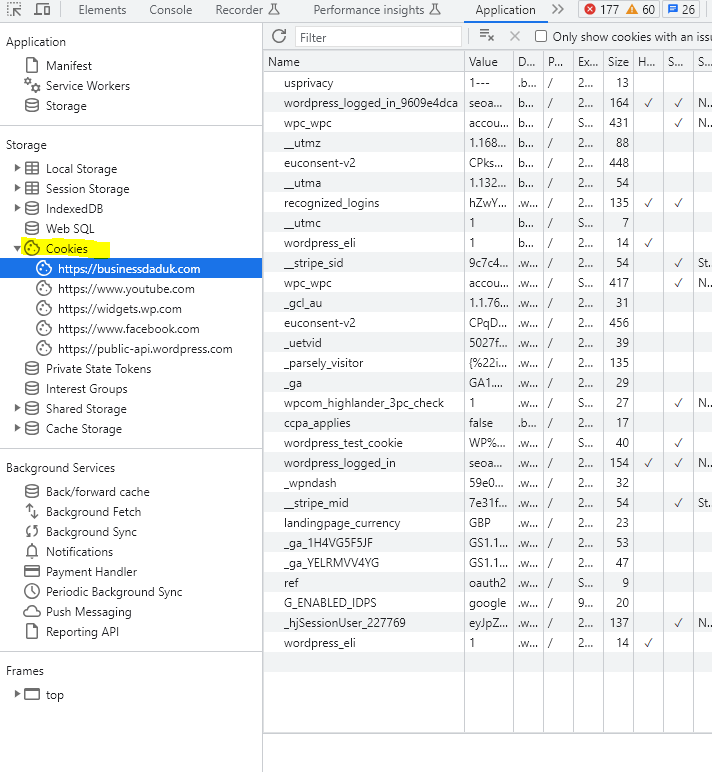Show more DevTools tabs via the chevron
The image size is (712, 772).
(558, 10)
